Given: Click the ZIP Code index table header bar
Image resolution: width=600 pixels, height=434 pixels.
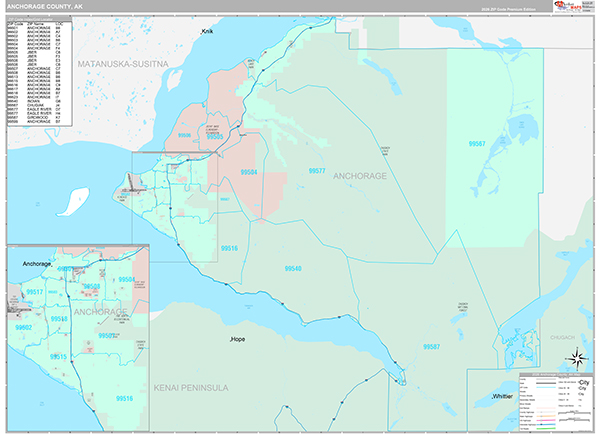Looking at the screenshot, I should (x=39, y=19).
